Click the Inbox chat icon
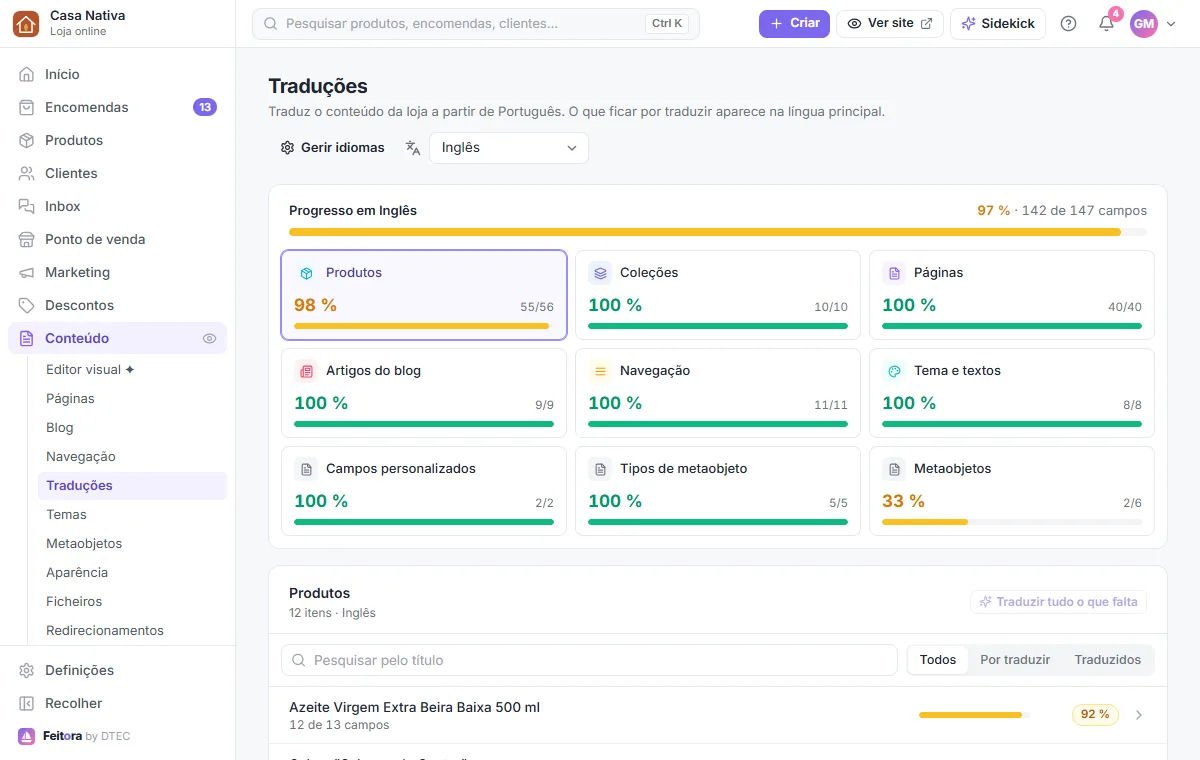The image size is (1200, 760). click(27, 206)
